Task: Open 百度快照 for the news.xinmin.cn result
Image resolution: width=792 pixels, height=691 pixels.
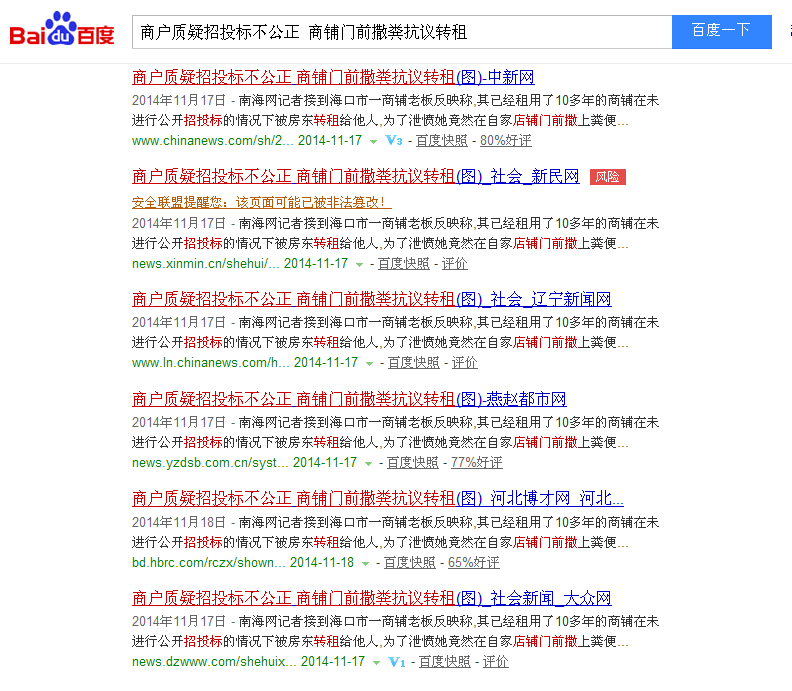Action: (x=404, y=263)
